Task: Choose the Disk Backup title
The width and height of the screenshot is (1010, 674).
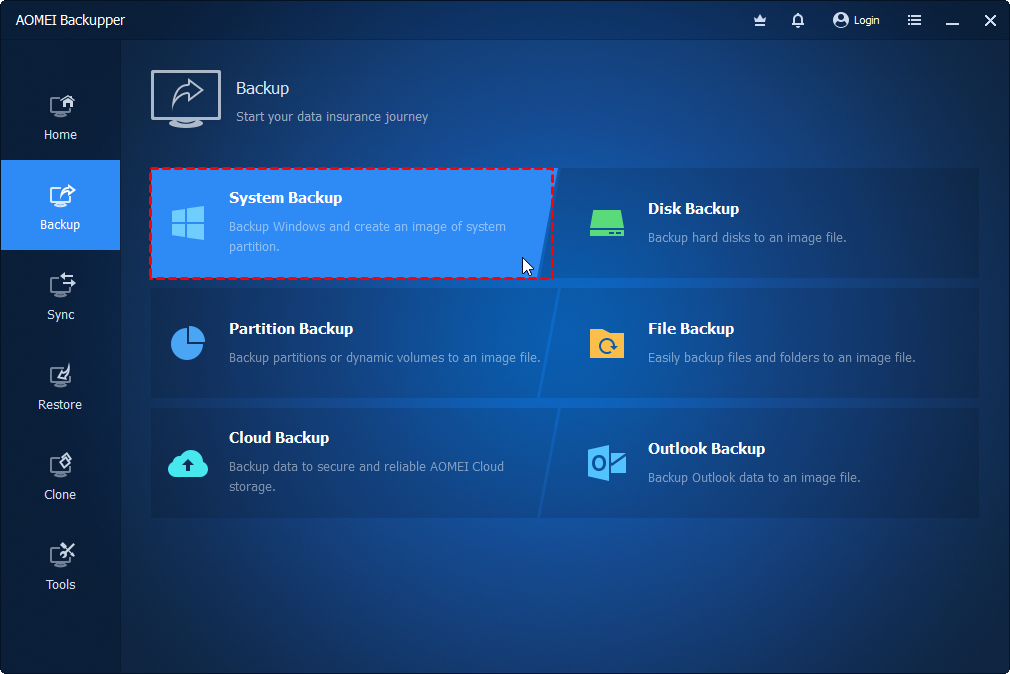Action: [693, 209]
